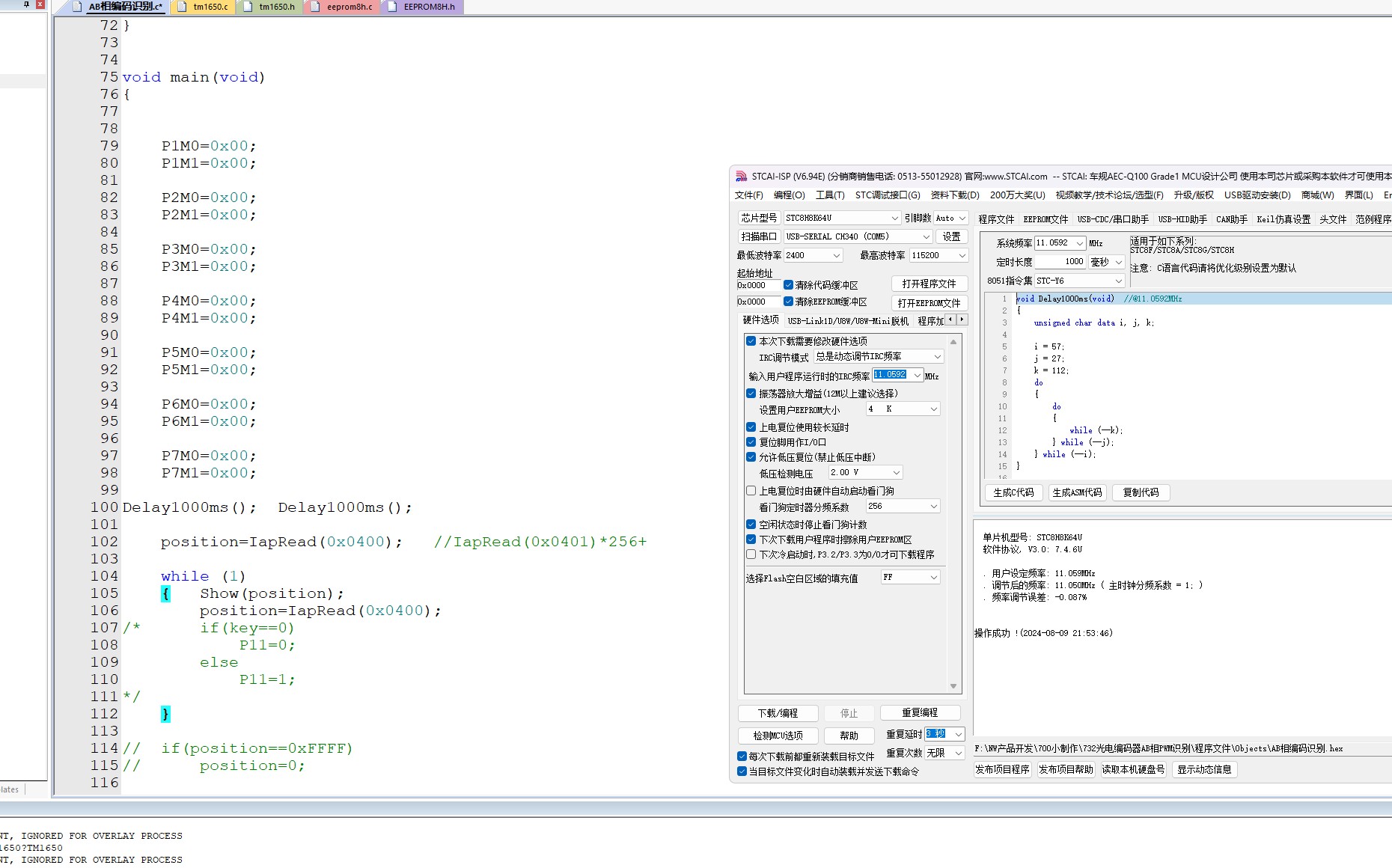Switch to the EEPROM8H.h editor tab
Screen dimensions: 1392x868
tap(422, 7)
